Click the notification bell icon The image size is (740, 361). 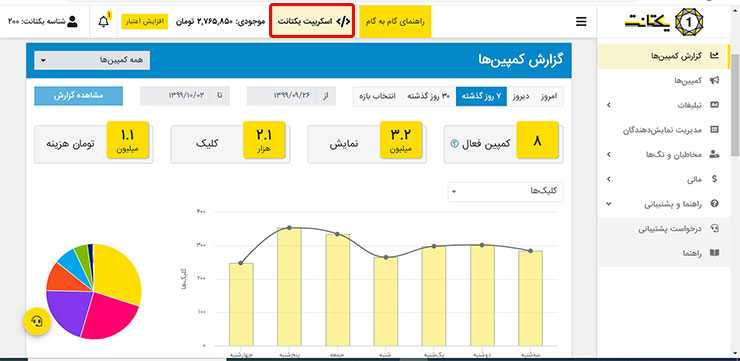pos(103,22)
